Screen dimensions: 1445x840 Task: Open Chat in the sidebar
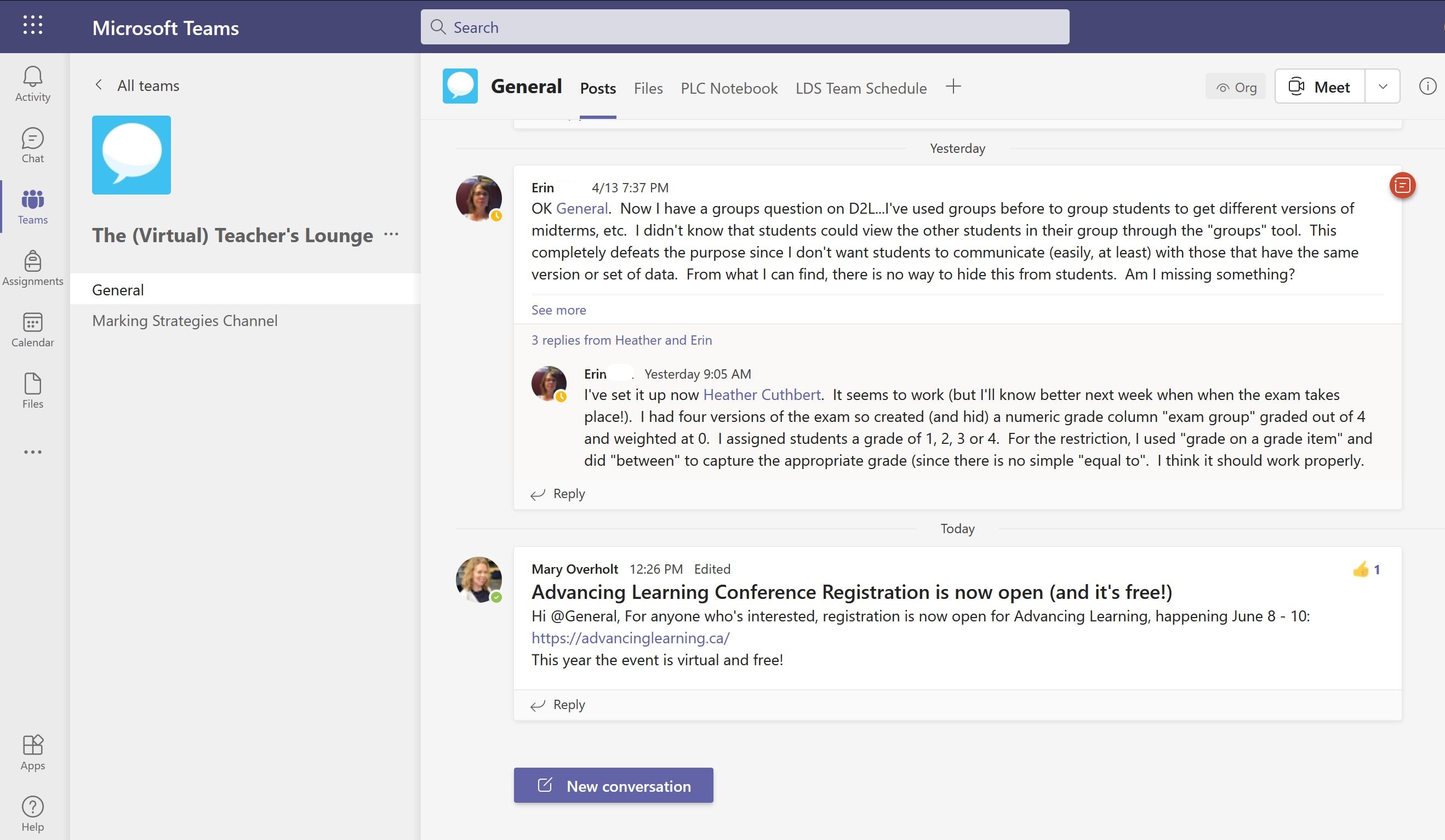click(x=33, y=145)
